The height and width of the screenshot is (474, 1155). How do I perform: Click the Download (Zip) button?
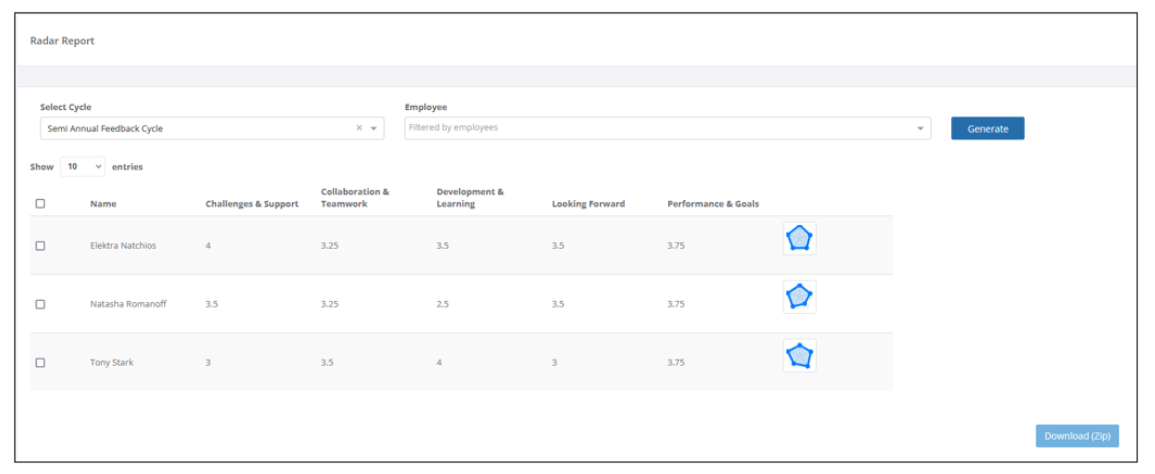[x=1077, y=436]
